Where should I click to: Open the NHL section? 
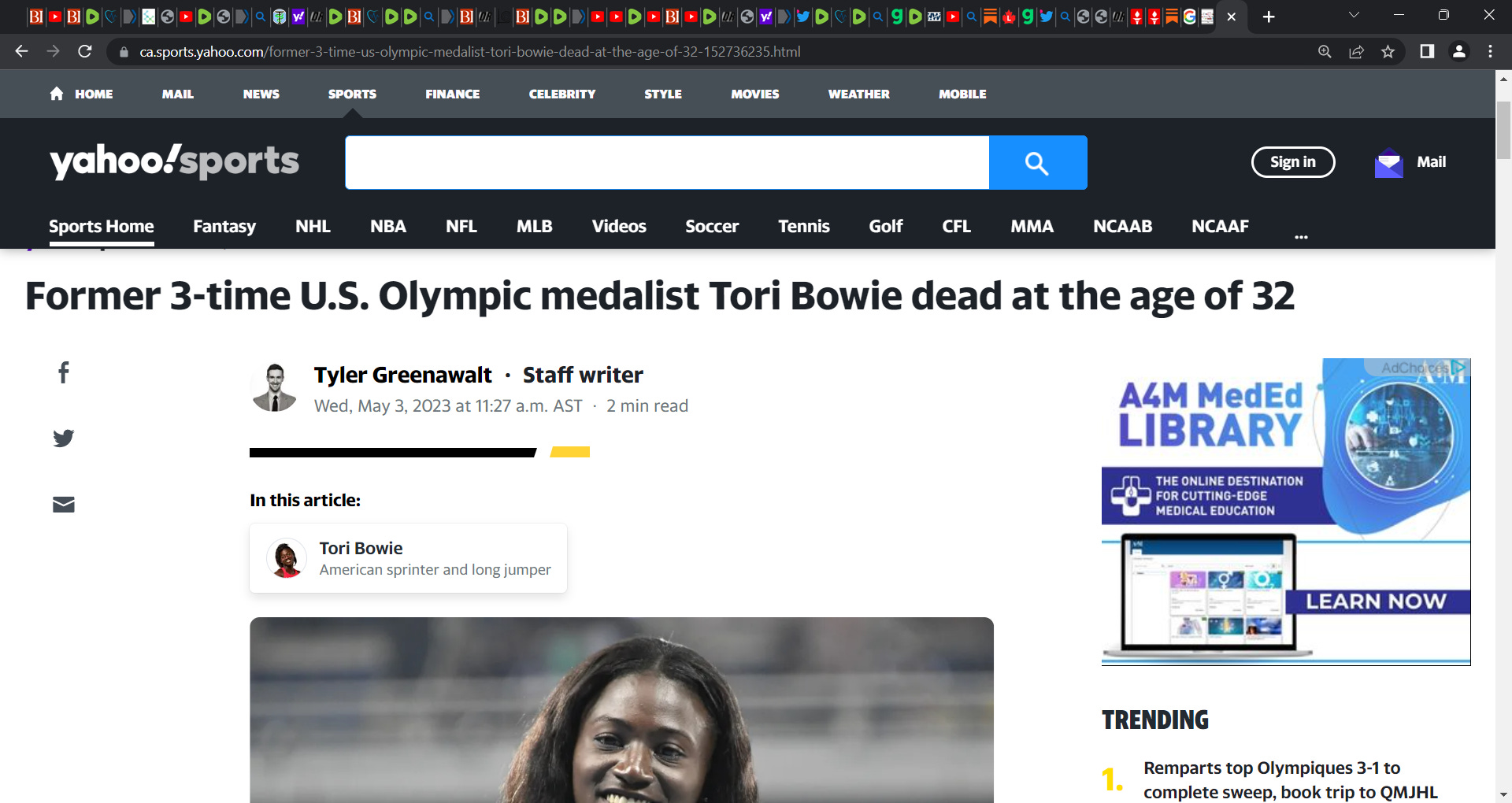tap(313, 227)
